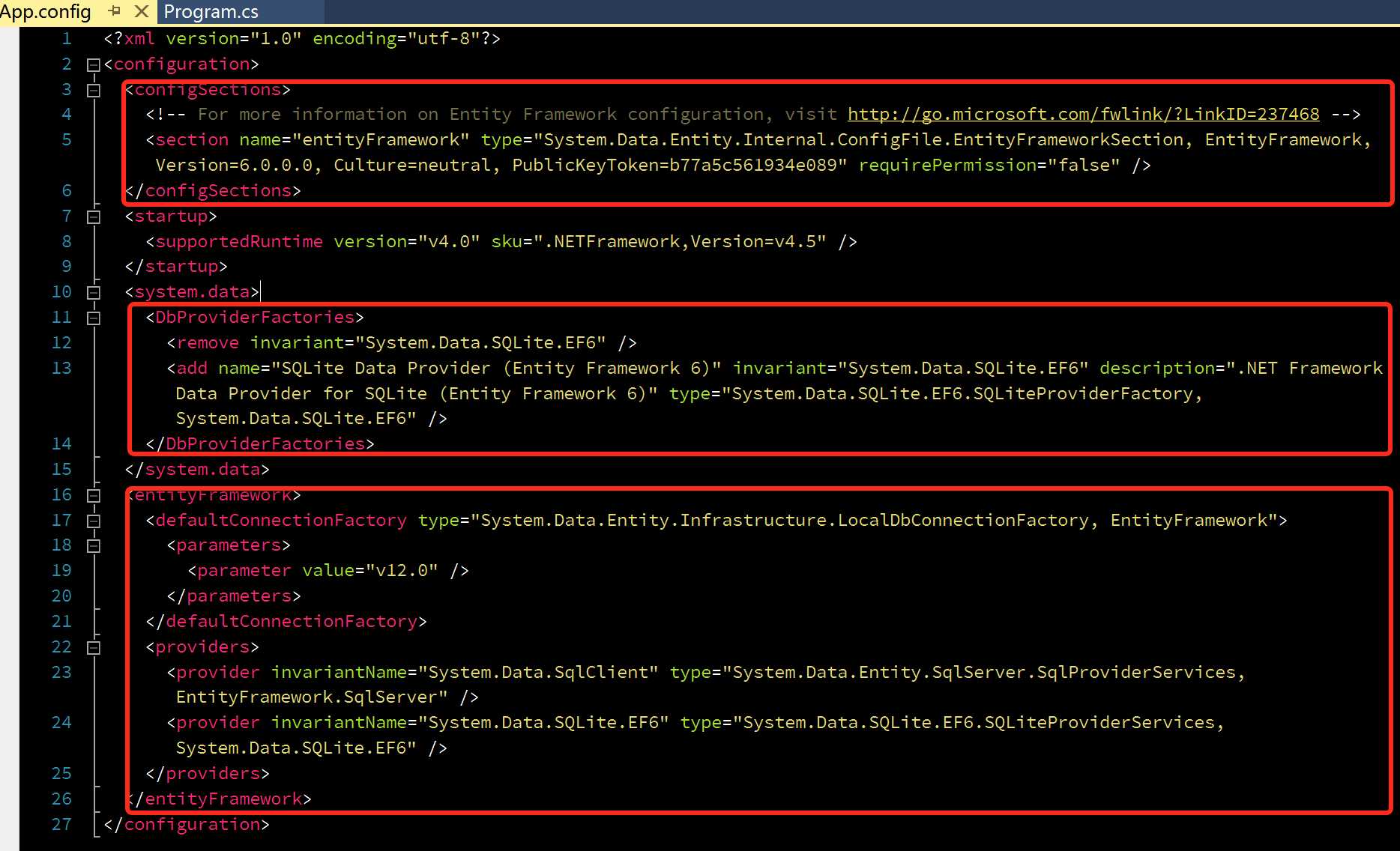Screen dimensions: 1400x851
Task: Click line number 8 in the gutter
Action: [67, 241]
